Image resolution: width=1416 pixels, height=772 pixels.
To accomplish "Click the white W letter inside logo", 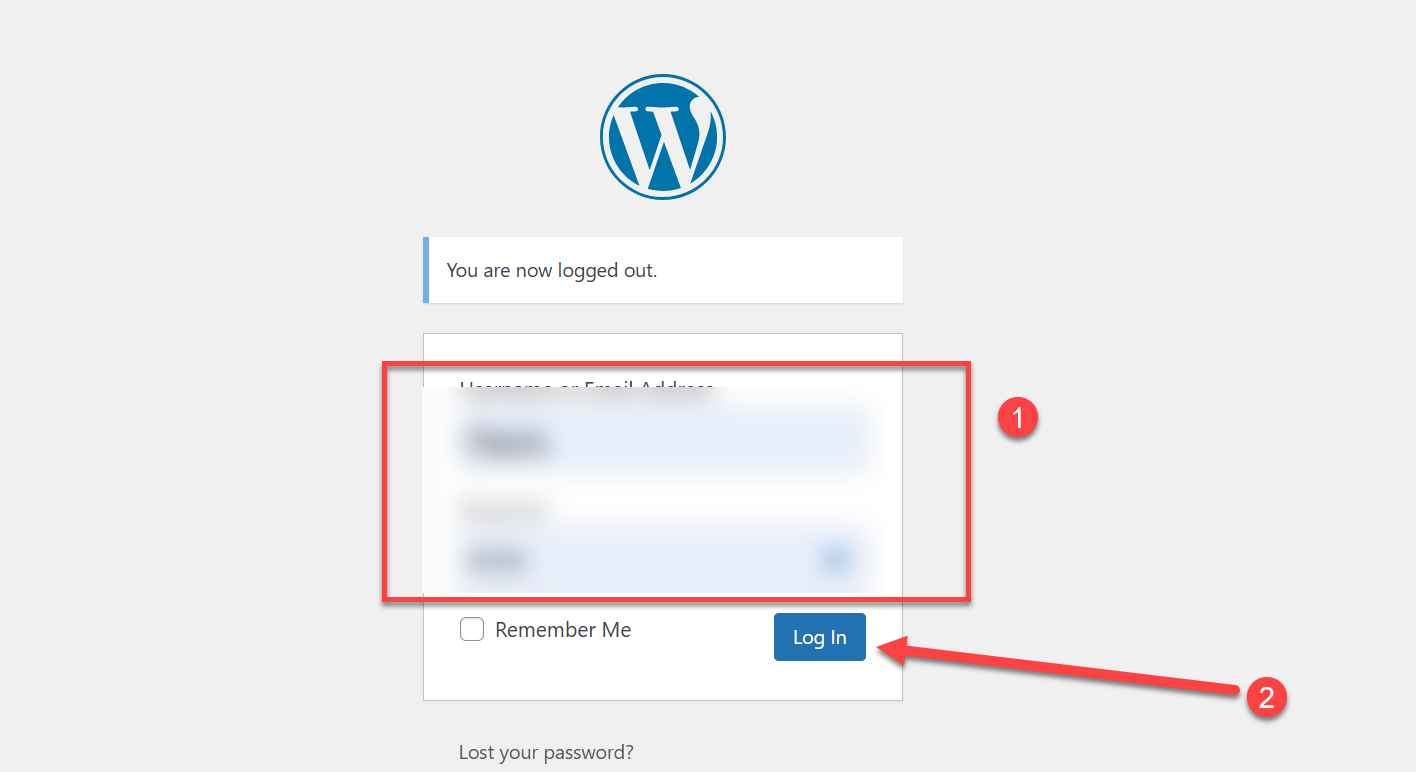I will 664,143.
